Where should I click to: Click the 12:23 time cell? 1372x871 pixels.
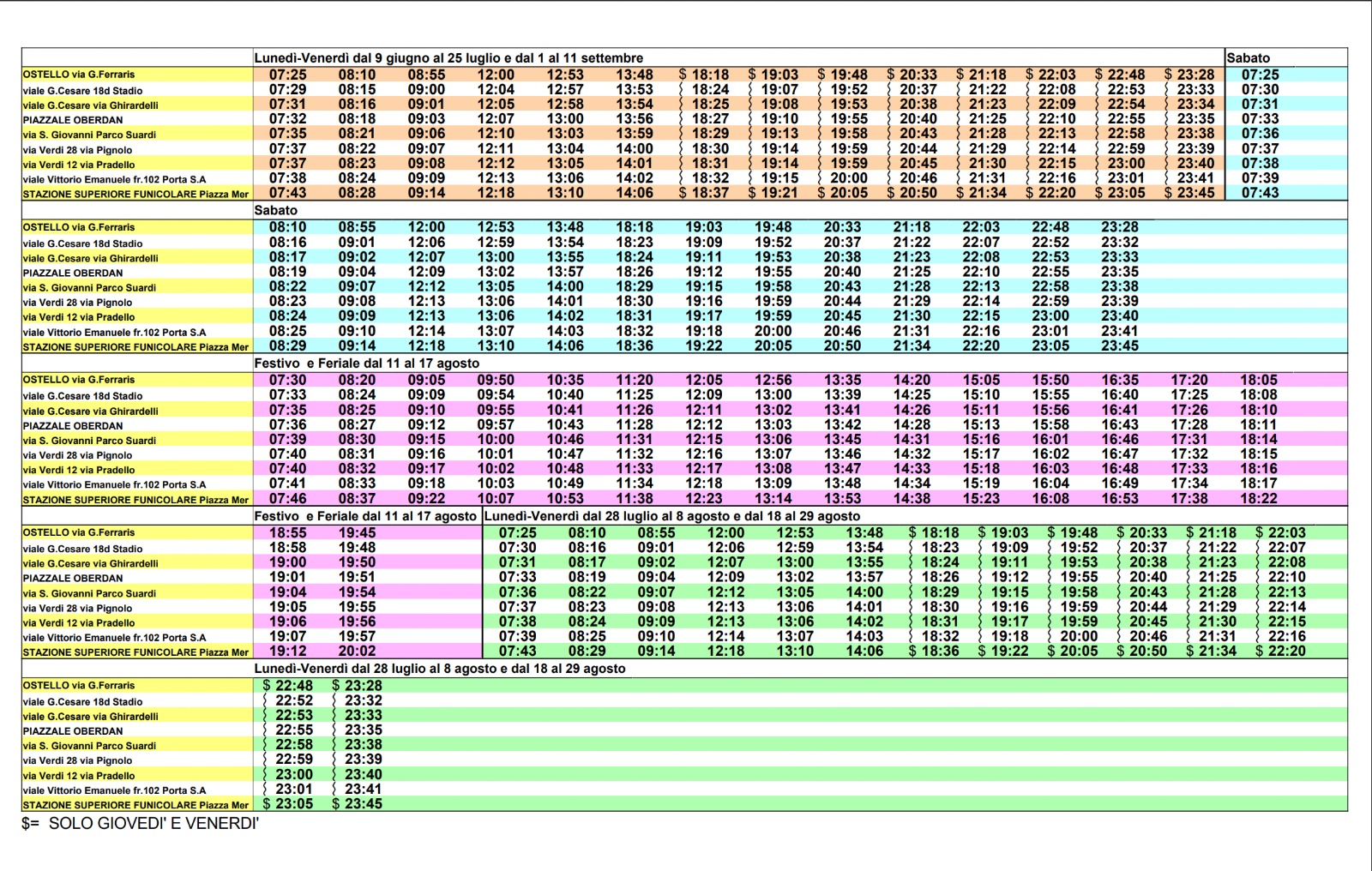coord(704,499)
